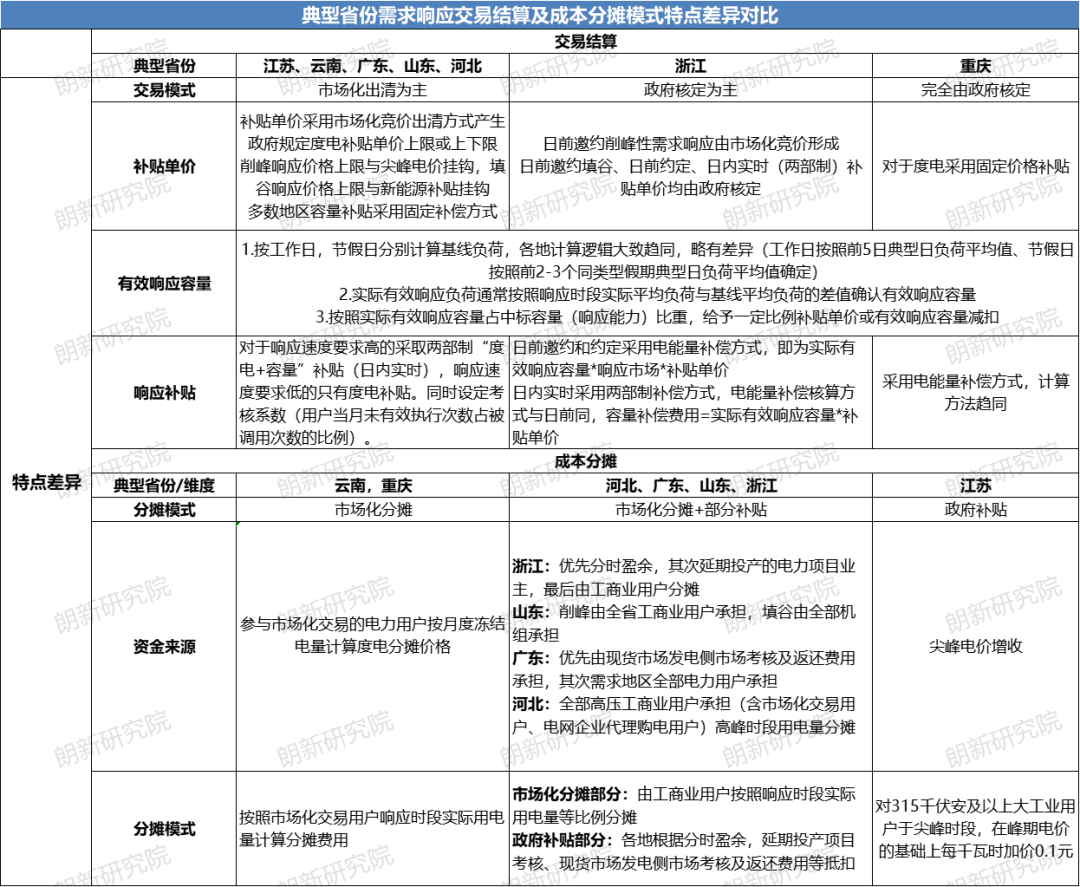Select the 交易模式 row header cell

164,90
